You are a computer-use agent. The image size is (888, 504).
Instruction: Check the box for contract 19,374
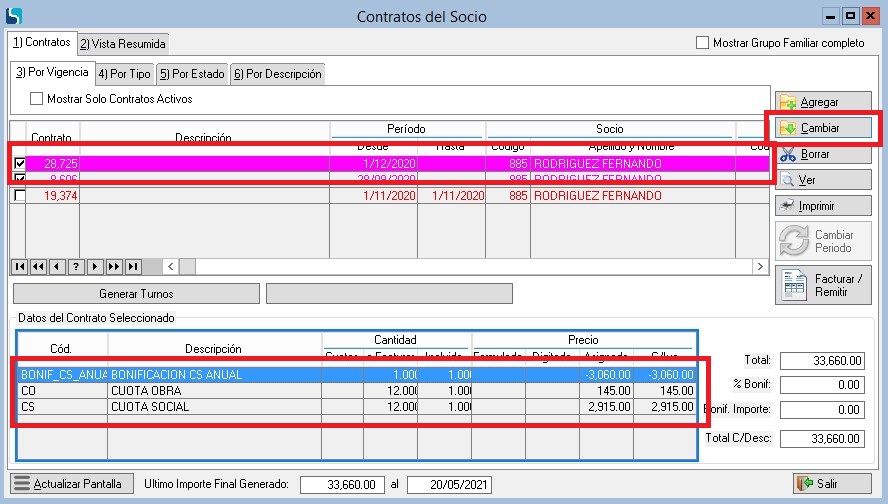tap(19, 196)
